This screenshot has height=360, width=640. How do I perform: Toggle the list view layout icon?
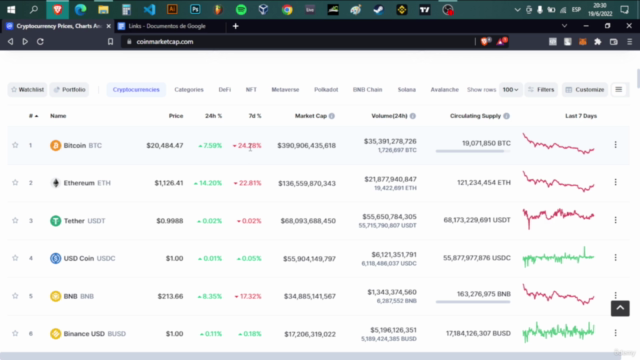pos(619,89)
